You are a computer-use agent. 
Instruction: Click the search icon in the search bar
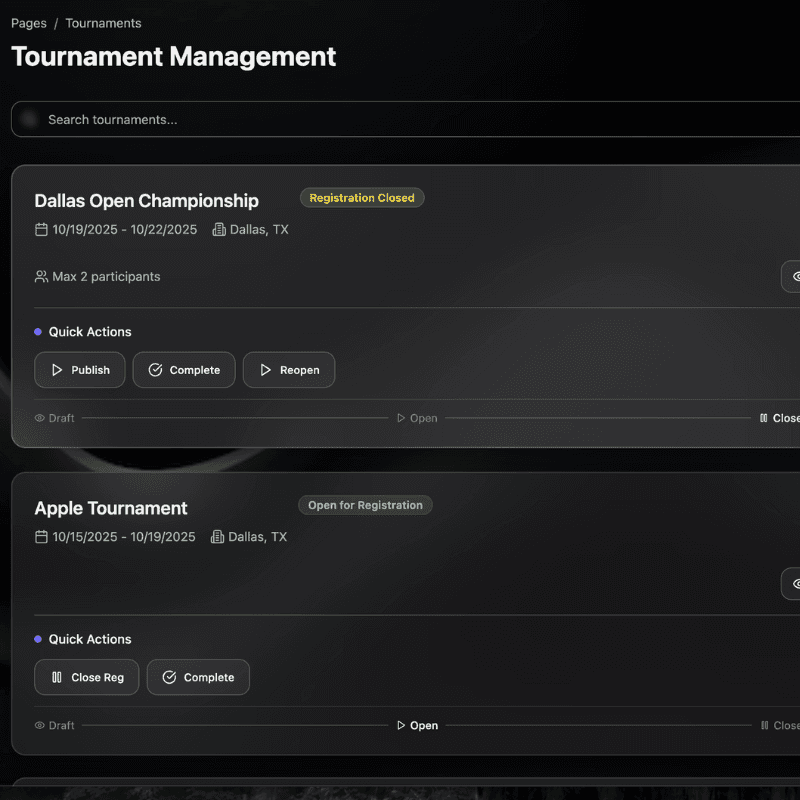(29, 119)
